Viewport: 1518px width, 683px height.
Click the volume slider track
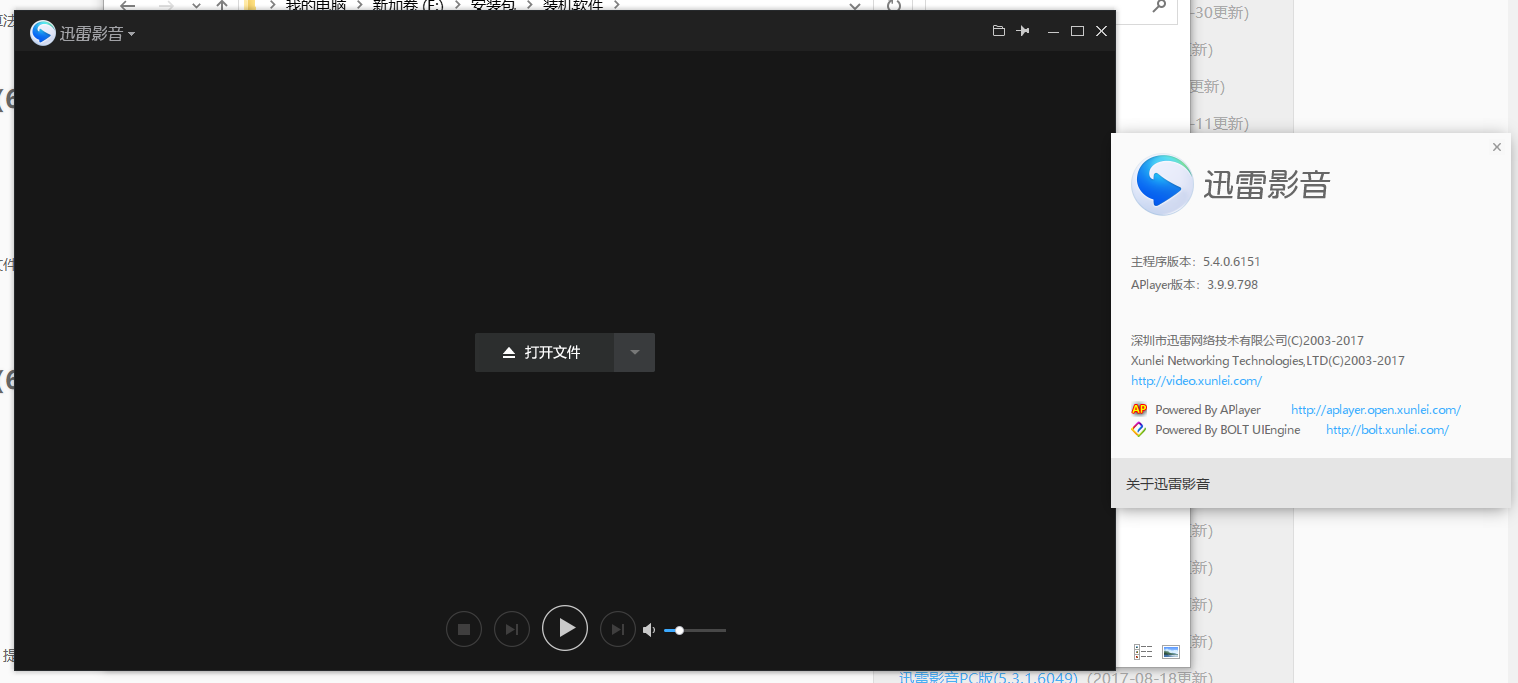pos(700,630)
